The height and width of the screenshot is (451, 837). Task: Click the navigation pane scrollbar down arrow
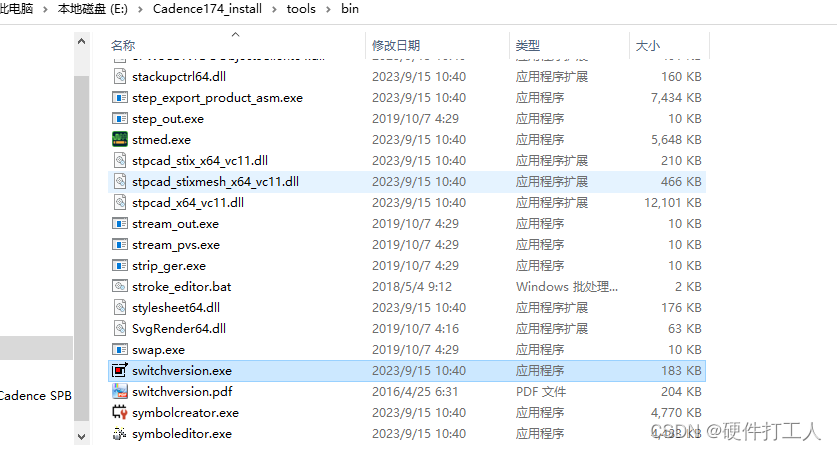pyautogui.click(x=83, y=435)
